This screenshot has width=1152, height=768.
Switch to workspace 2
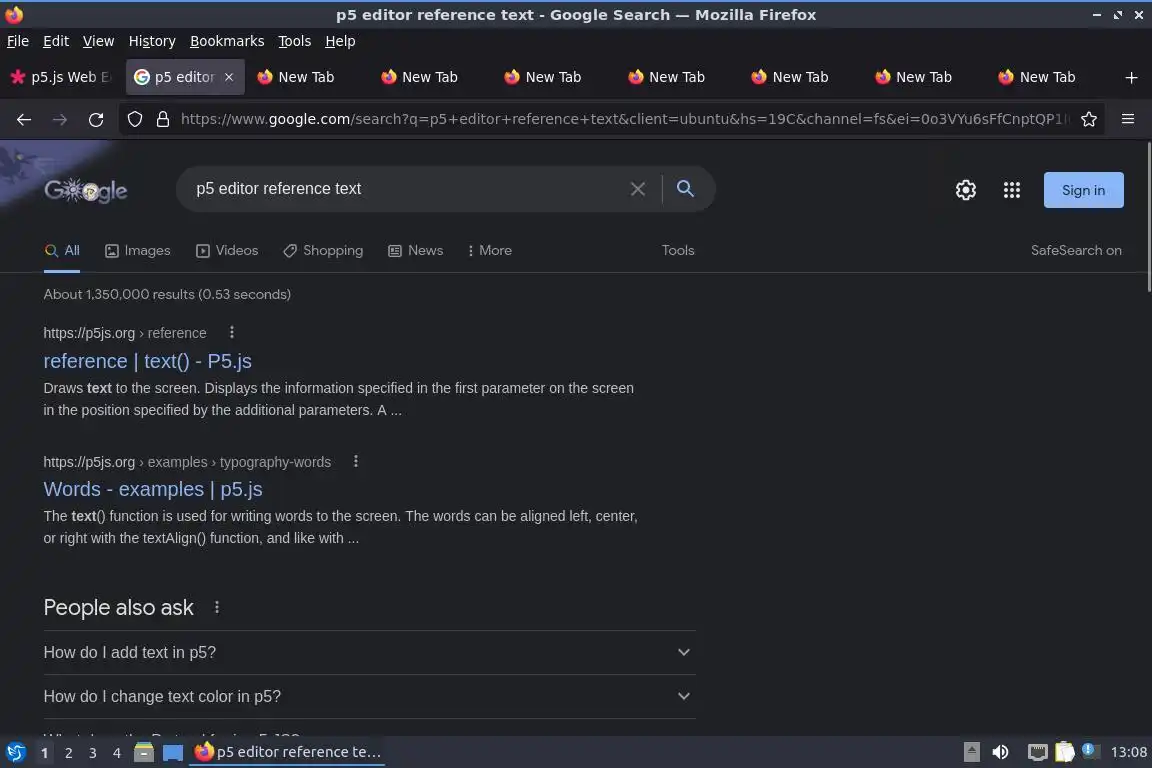click(68, 753)
